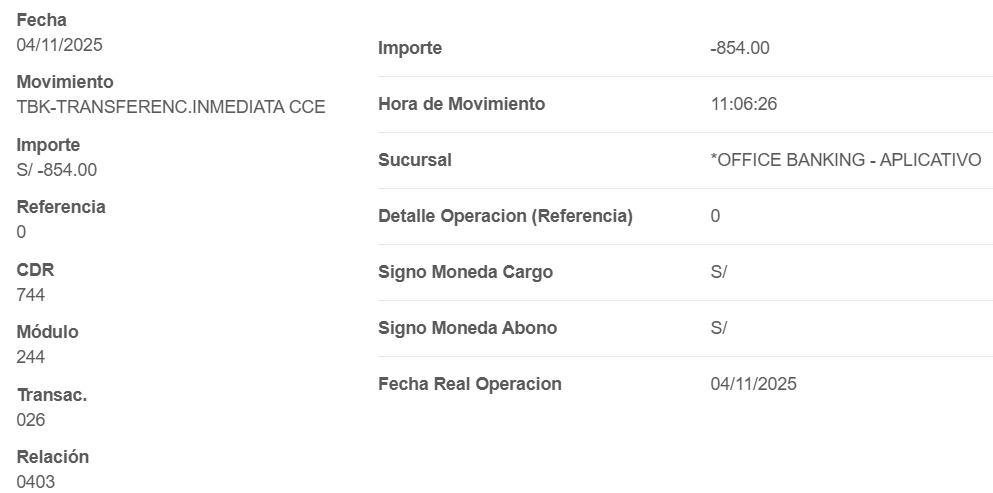Select the -854.00 value in the details table
This screenshot has height=493, width=993.
pos(740,48)
